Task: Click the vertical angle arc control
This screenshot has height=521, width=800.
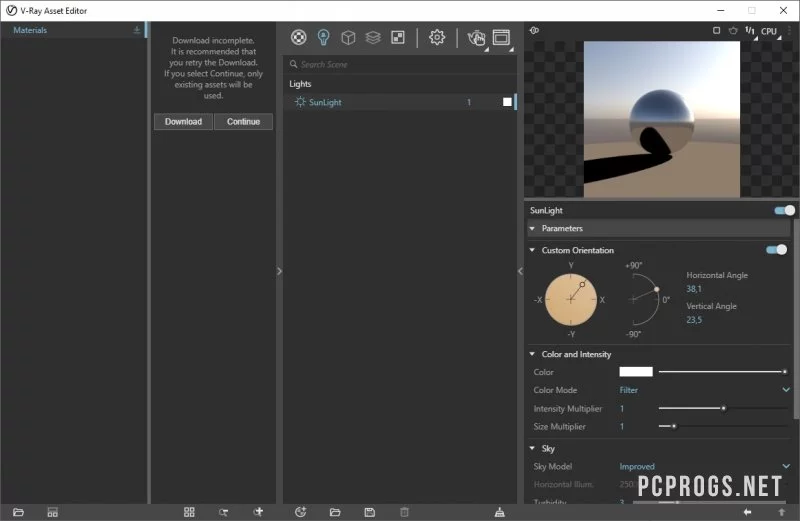Action: coord(645,300)
